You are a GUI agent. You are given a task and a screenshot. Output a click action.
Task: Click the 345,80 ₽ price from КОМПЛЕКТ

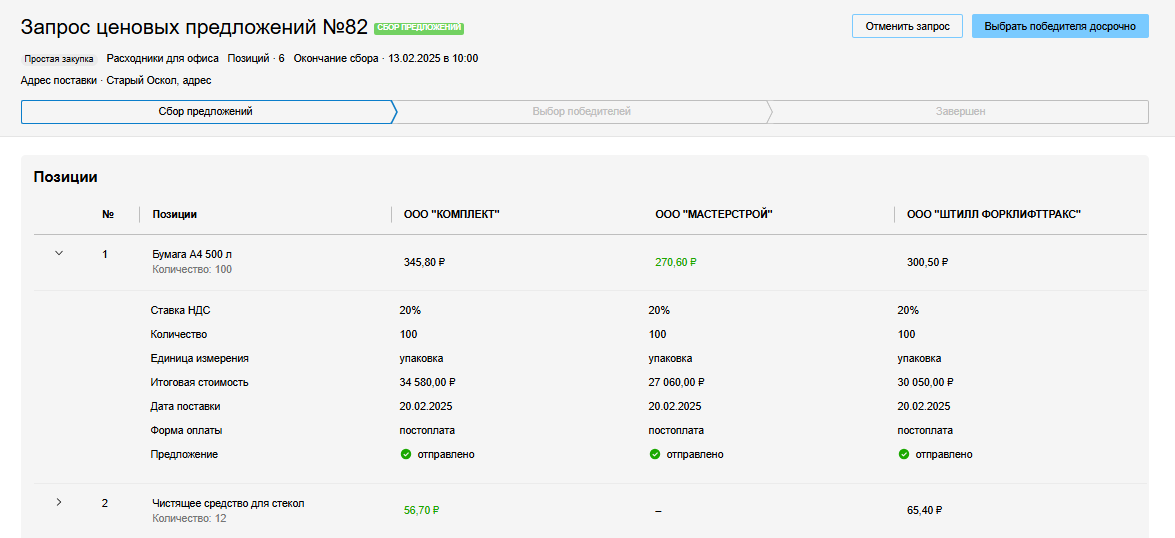click(424, 262)
